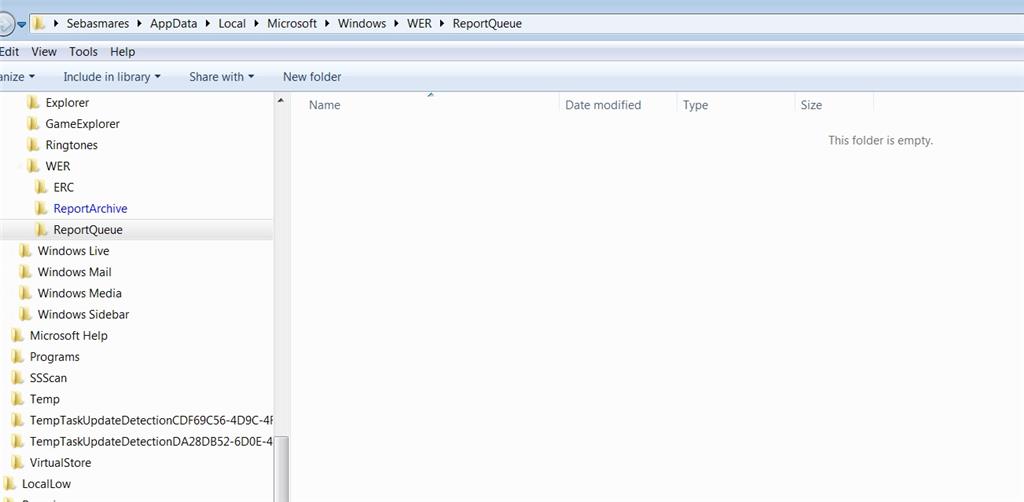1024x502 pixels.
Task: Click the Windows Sidebar folder icon
Action: (25, 315)
